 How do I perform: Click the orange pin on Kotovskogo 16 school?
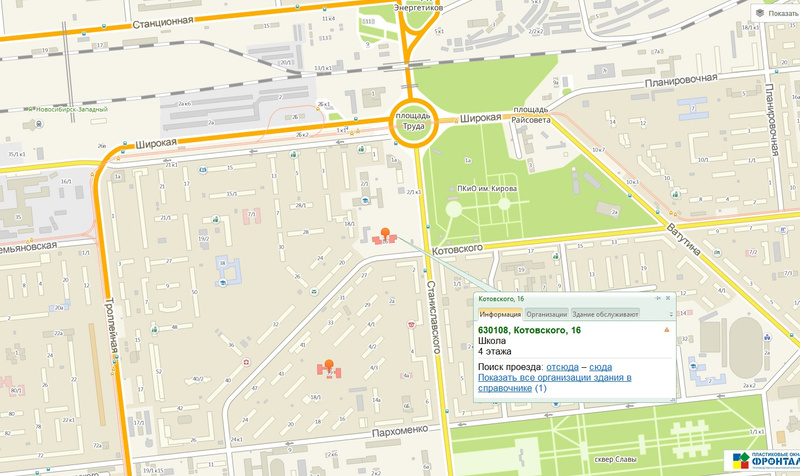pos(385,234)
